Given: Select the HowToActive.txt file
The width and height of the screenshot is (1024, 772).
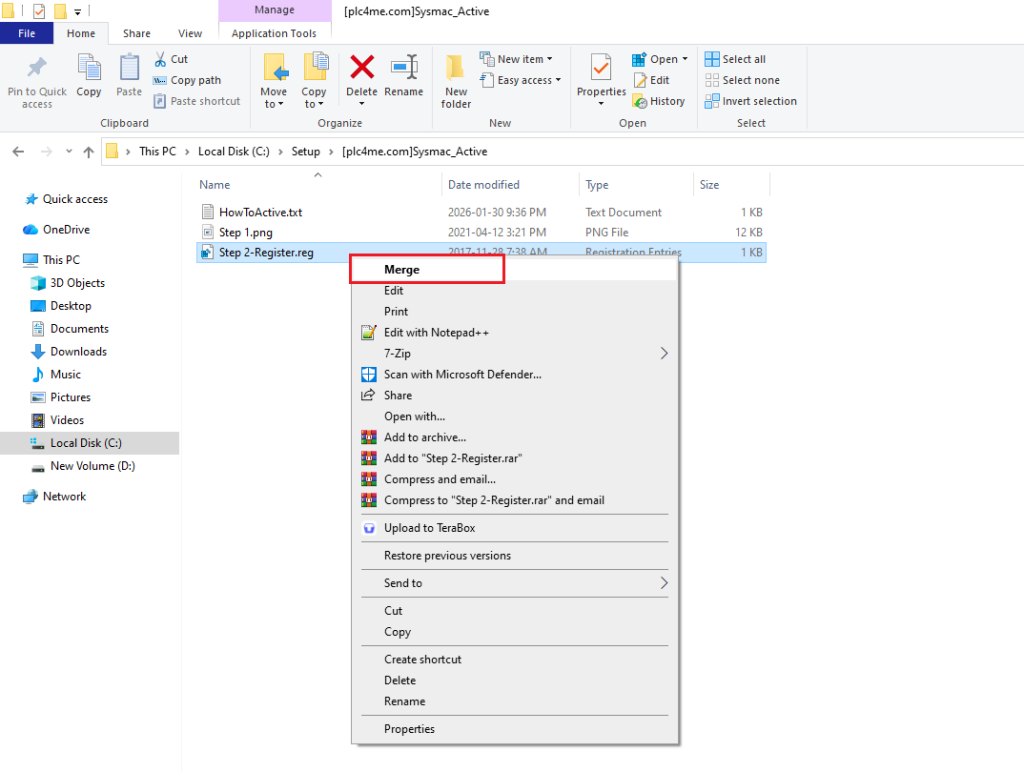Looking at the screenshot, I should point(260,212).
